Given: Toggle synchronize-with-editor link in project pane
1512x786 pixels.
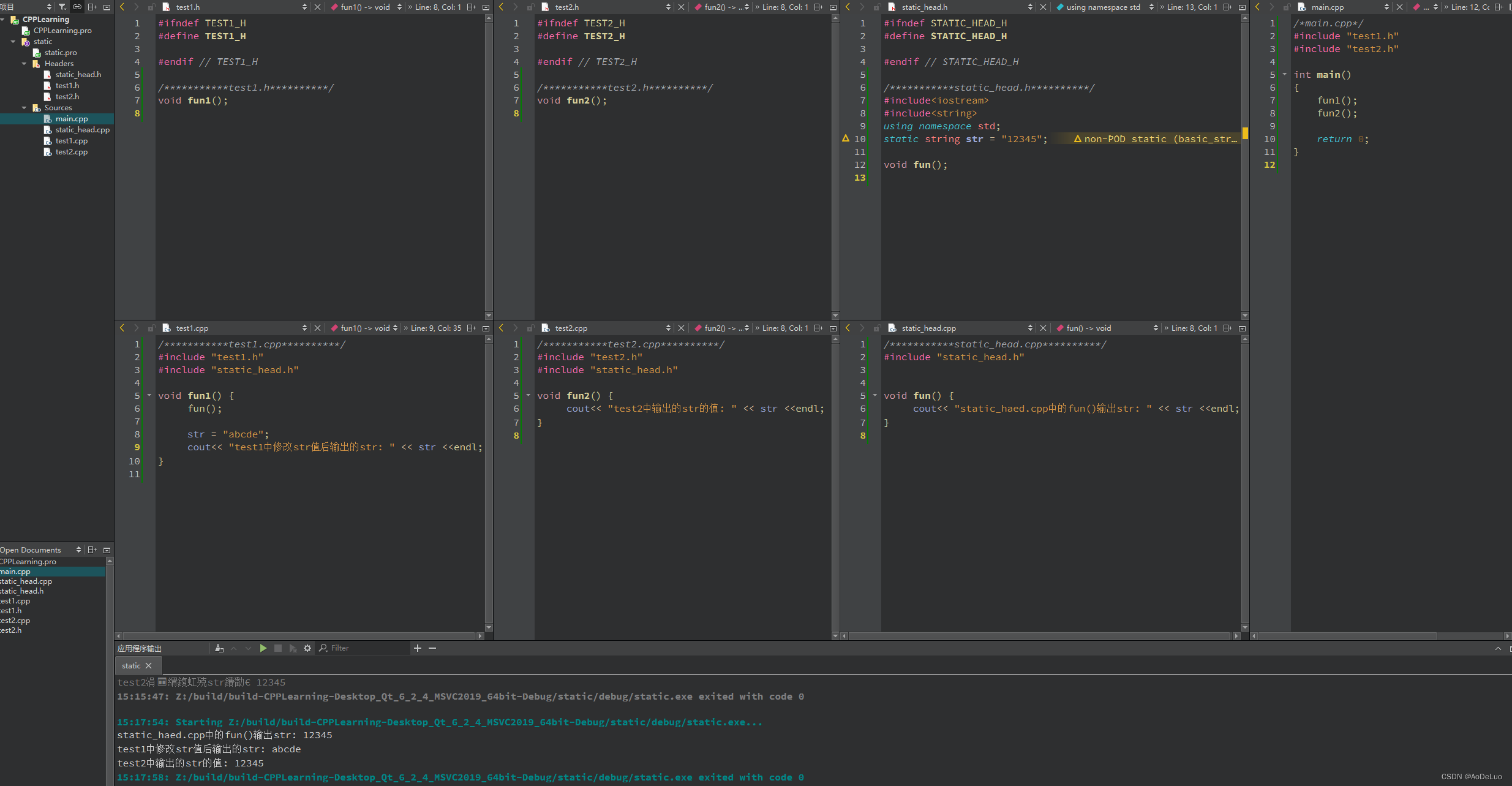Looking at the screenshot, I should pos(77,7).
